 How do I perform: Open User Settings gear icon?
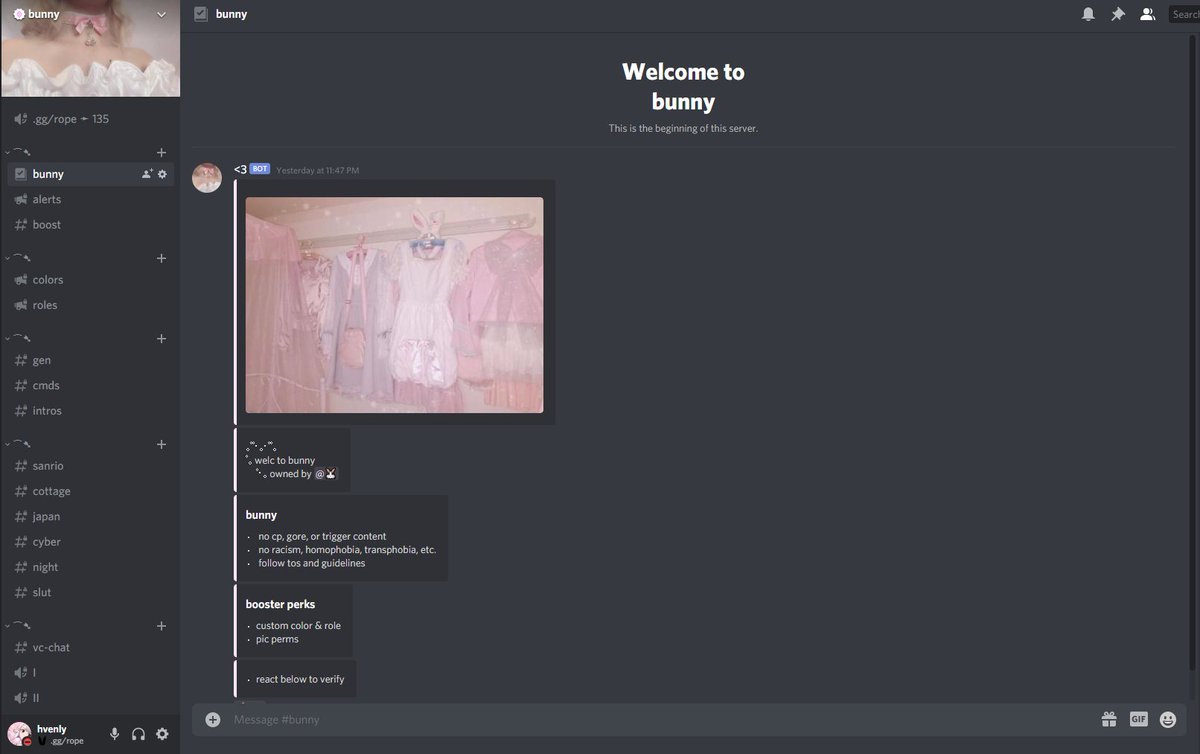(x=162, y=734)
